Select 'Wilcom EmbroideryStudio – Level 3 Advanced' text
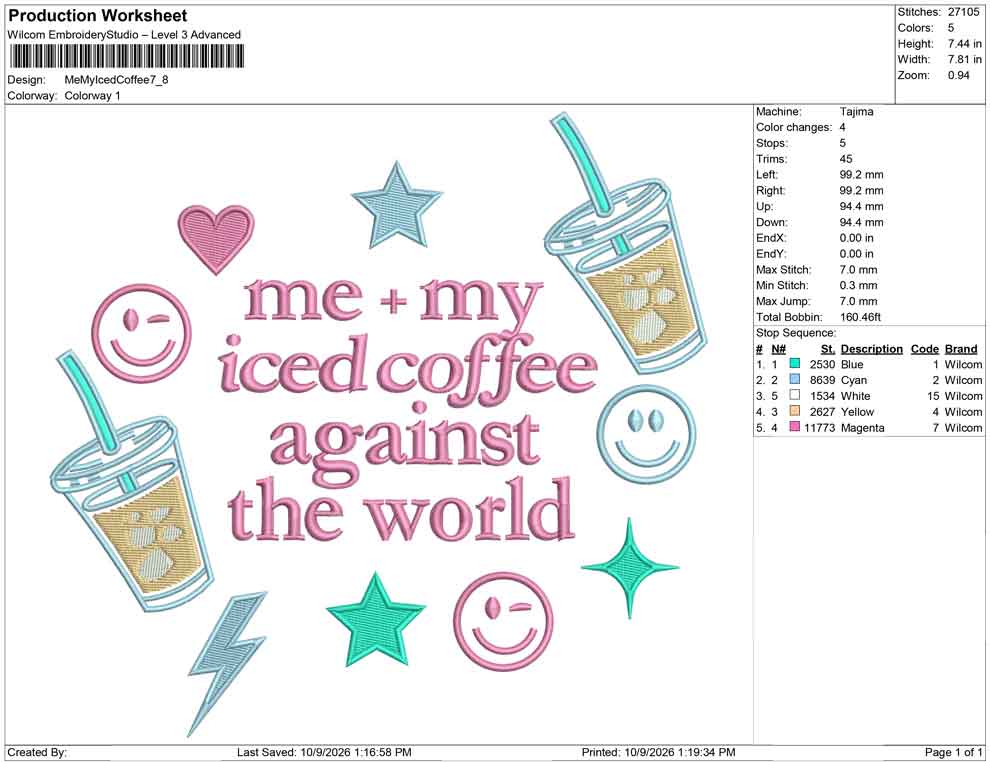This screenshot has width=990, height=762. click(124, 35)
